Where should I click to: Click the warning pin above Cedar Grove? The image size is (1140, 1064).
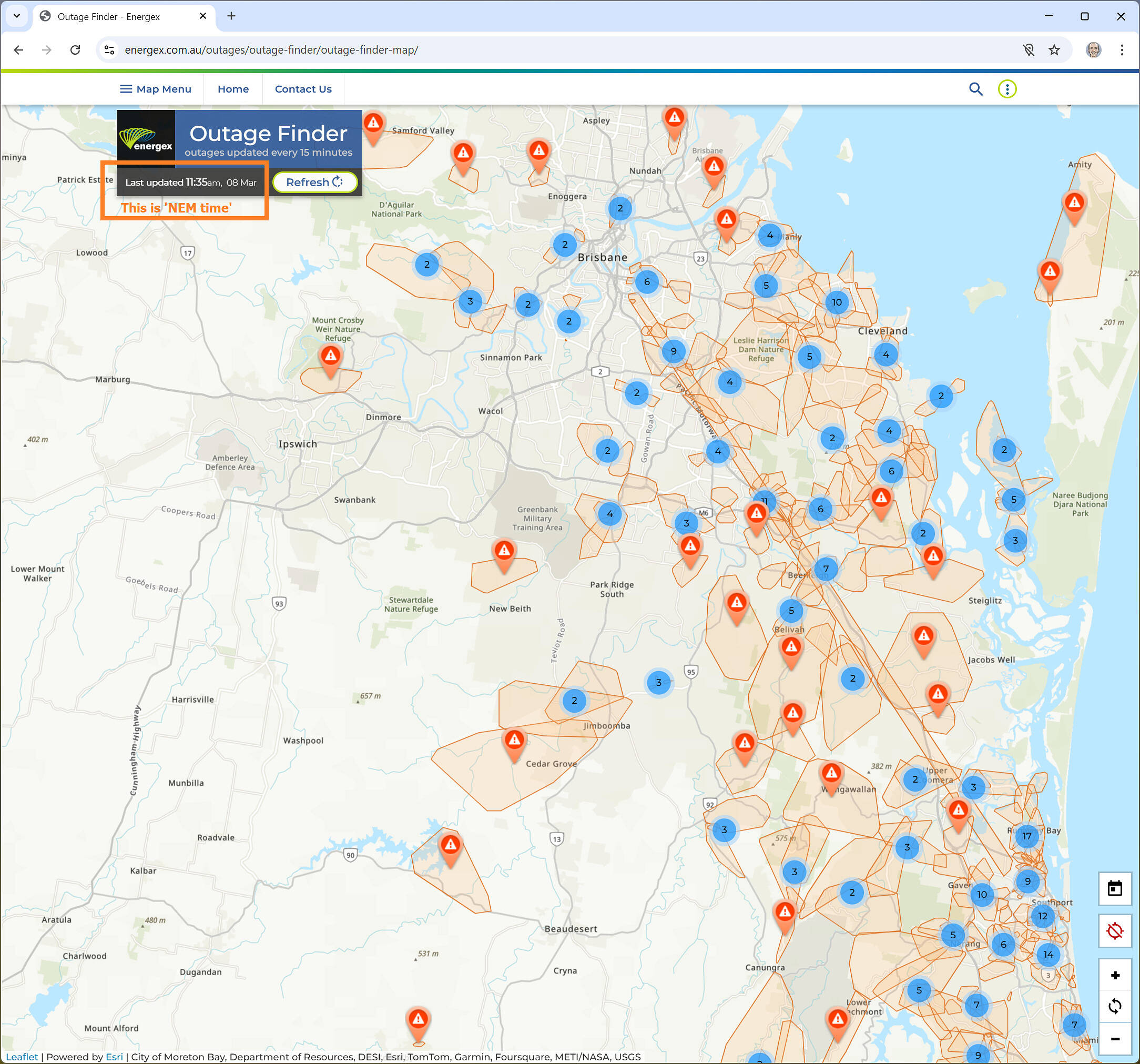514,744
